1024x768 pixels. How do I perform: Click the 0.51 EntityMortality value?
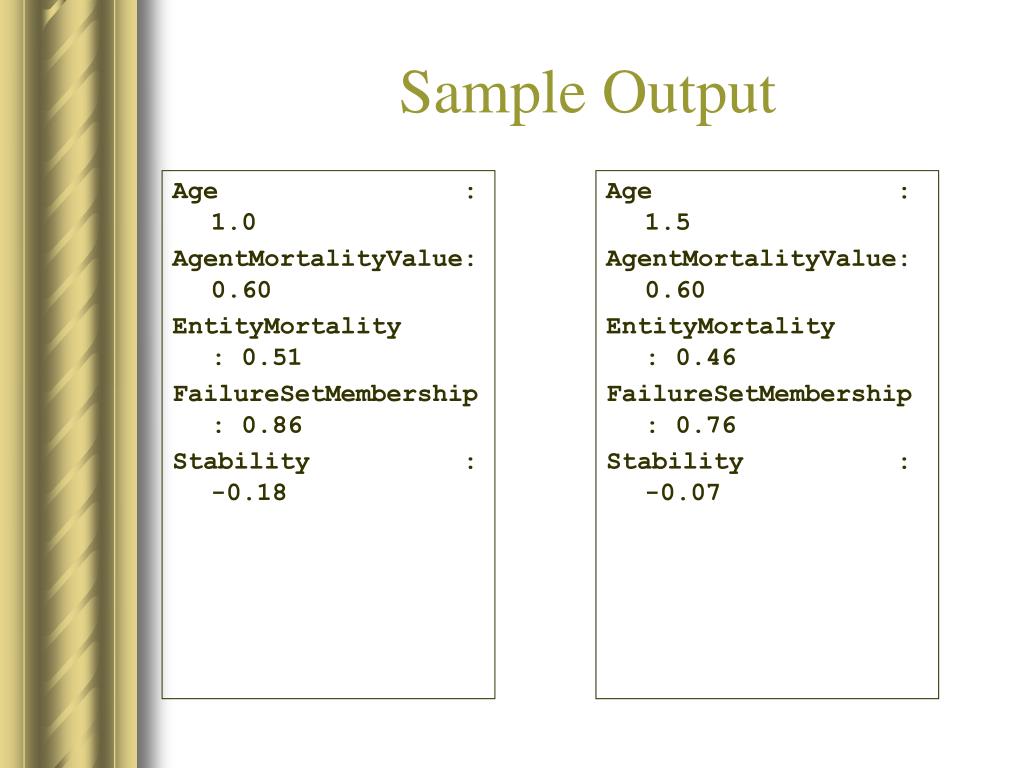272,357
